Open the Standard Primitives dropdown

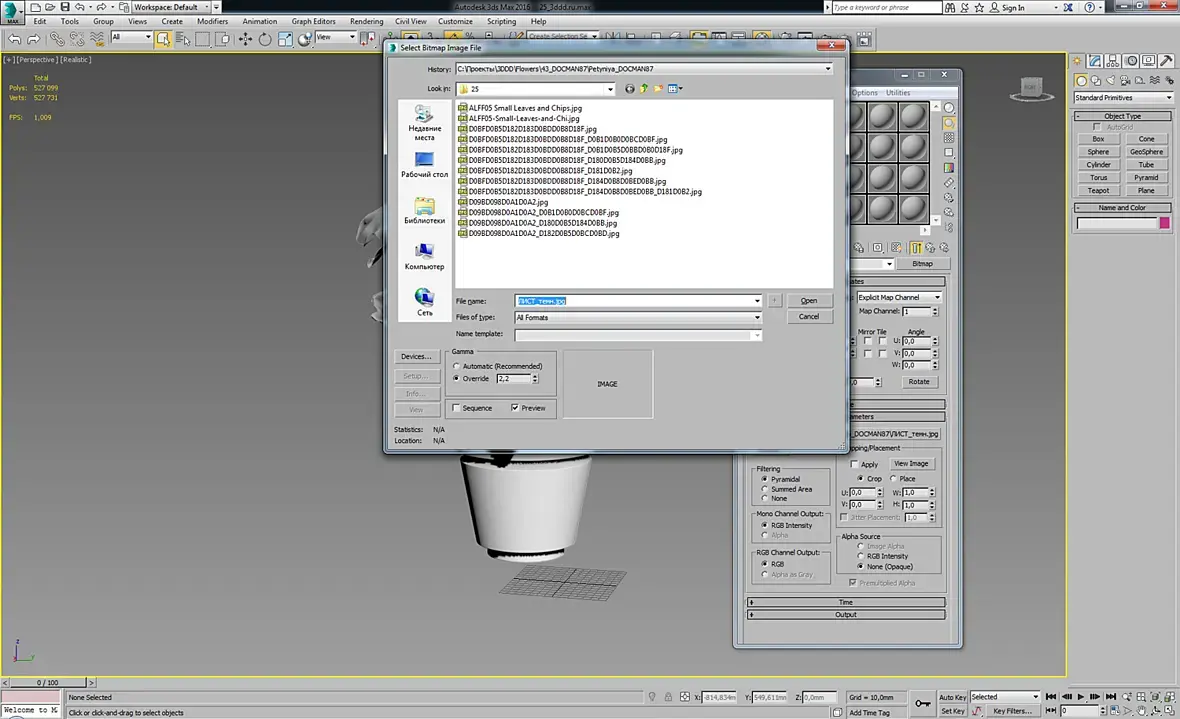pos(1122,98)
